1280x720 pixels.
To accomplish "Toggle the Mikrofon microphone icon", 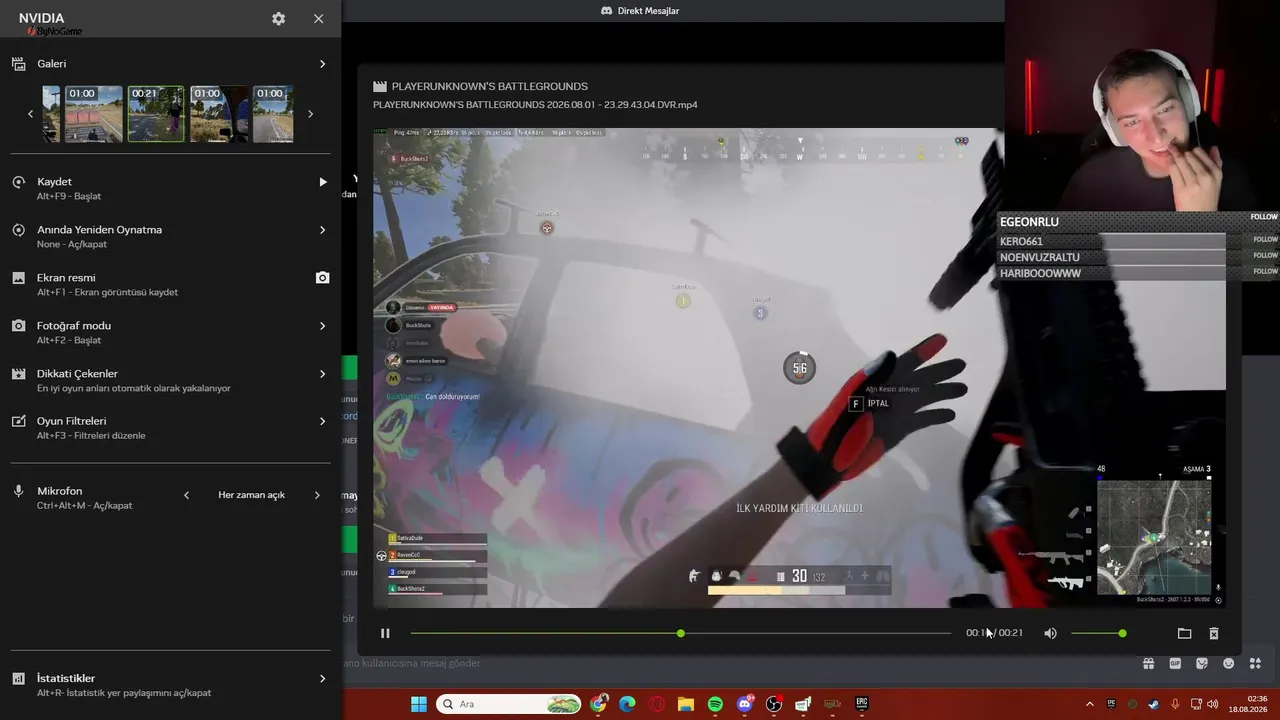I will pyautogui.click(x=18, y=492).
